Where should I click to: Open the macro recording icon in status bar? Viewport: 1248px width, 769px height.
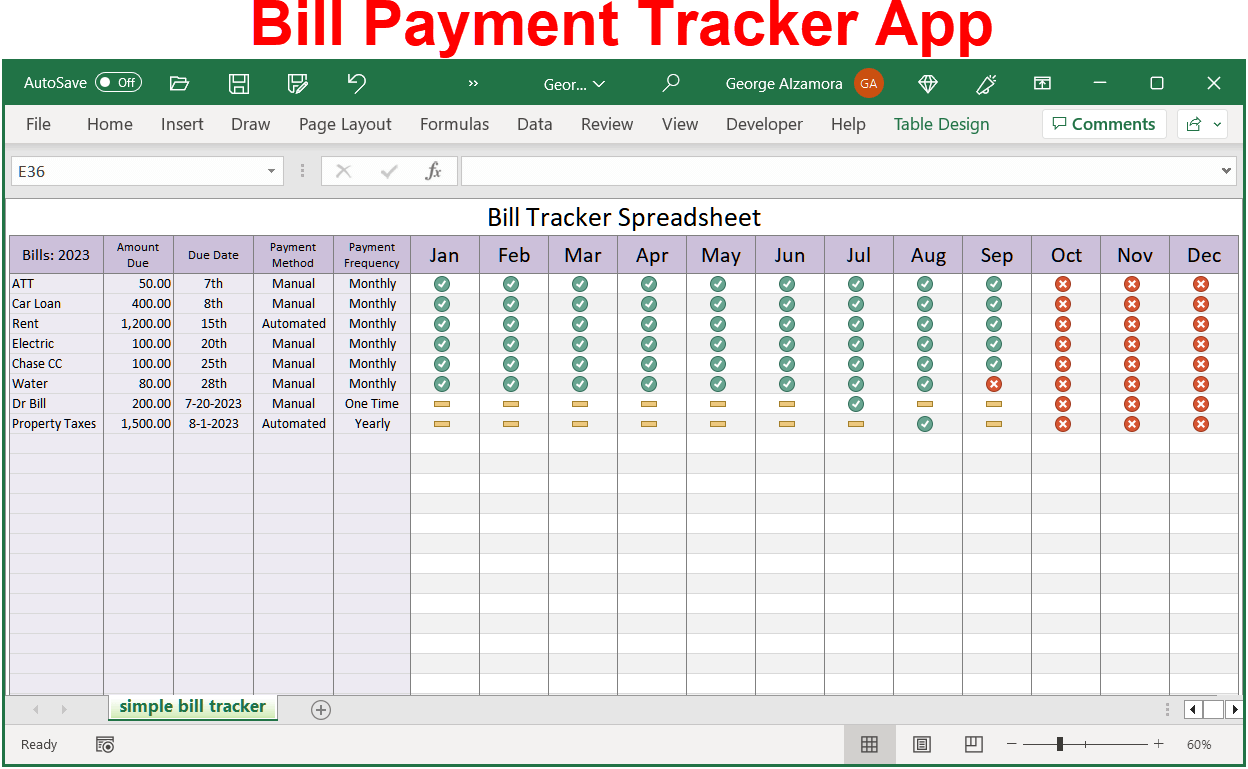pyautogui.click(x=105, y=744)
